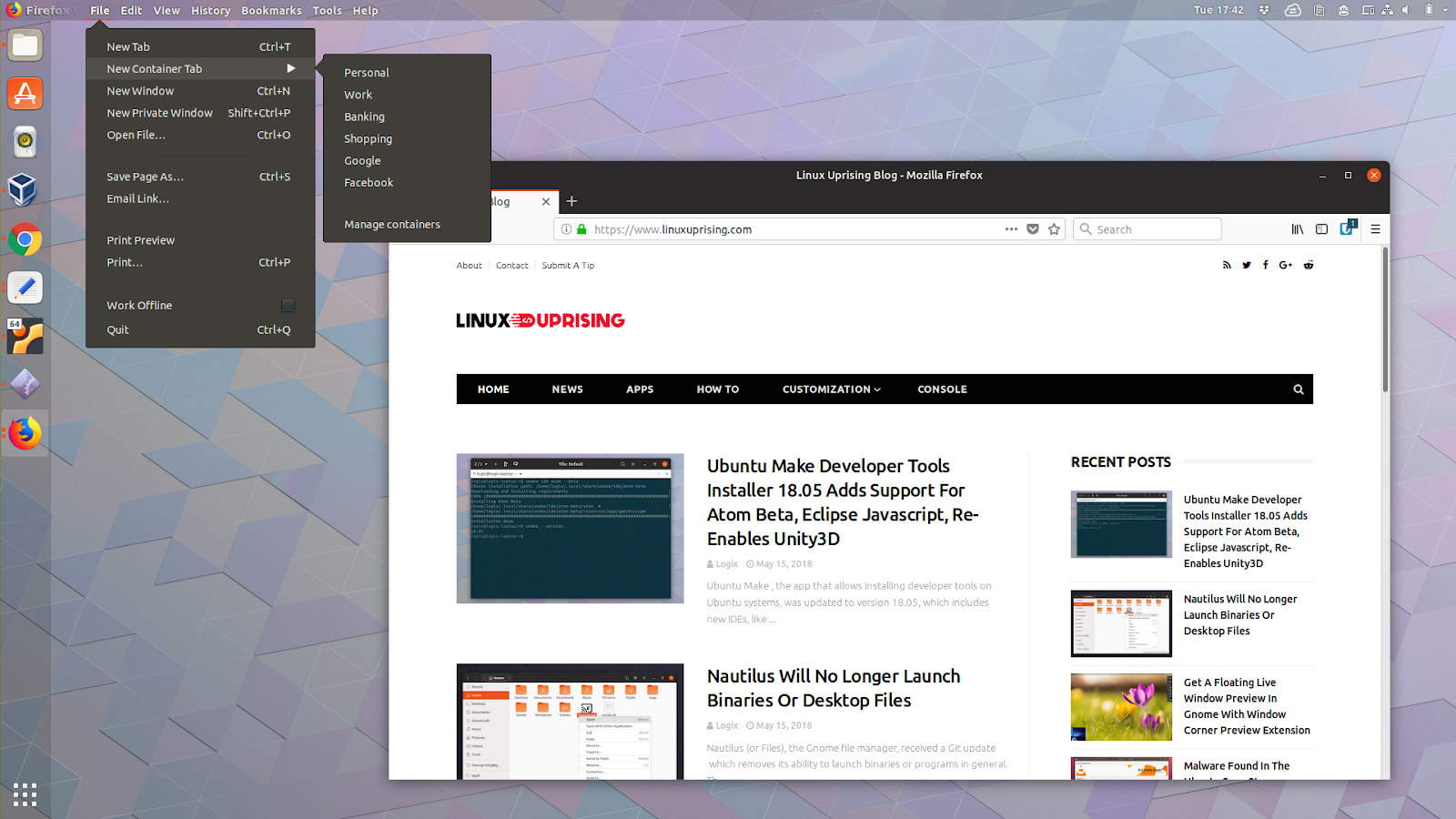Open Rhythmbox speaker icon in the dock
Viewport: 1456px width, 819px height.
[x=25, y=142]
